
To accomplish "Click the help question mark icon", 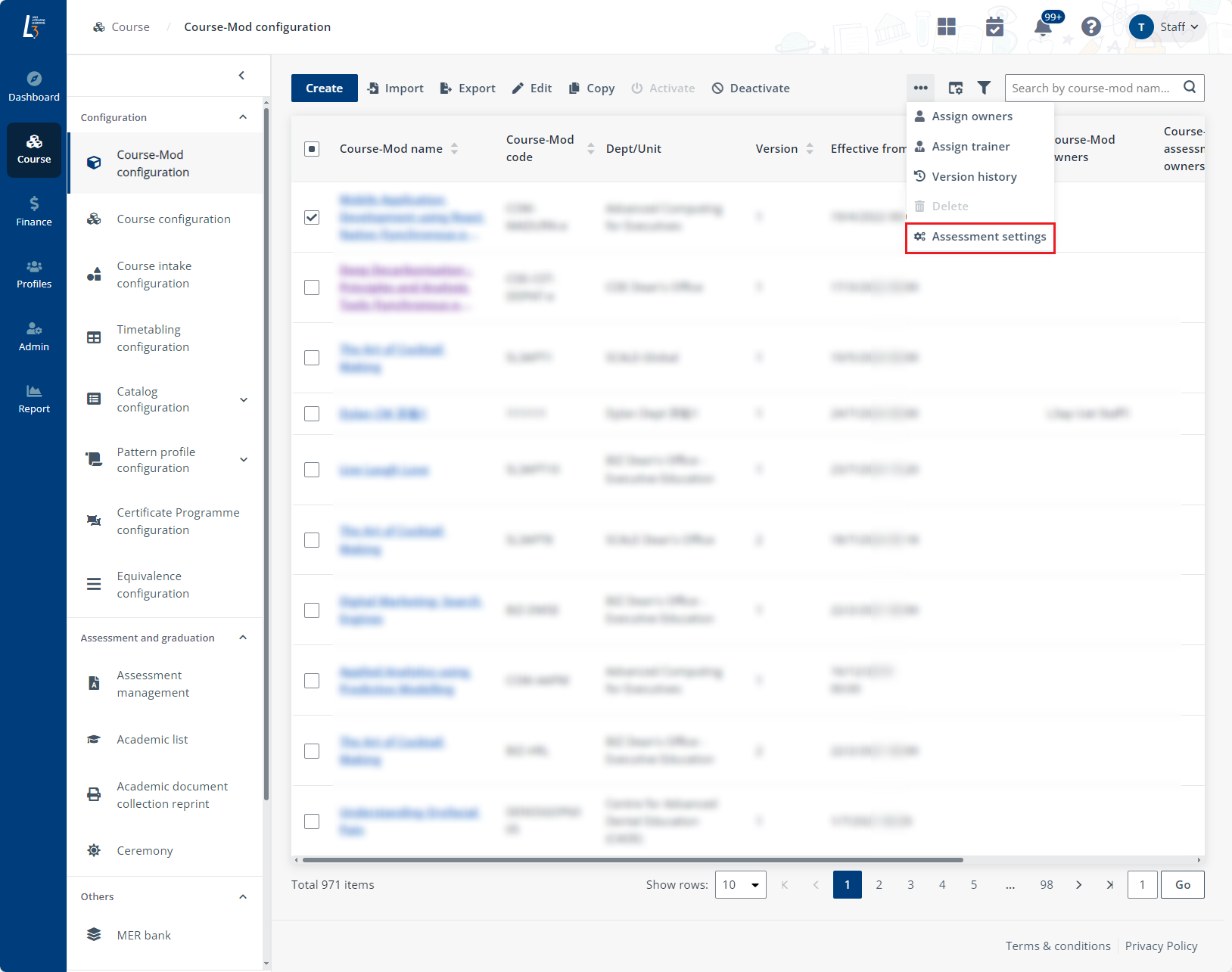I will (1090, 27).
